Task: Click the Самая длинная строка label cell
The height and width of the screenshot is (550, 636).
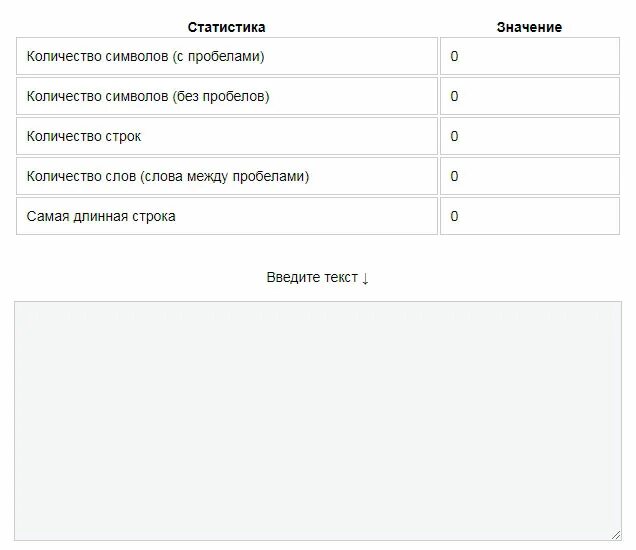Action: point(227,216)
